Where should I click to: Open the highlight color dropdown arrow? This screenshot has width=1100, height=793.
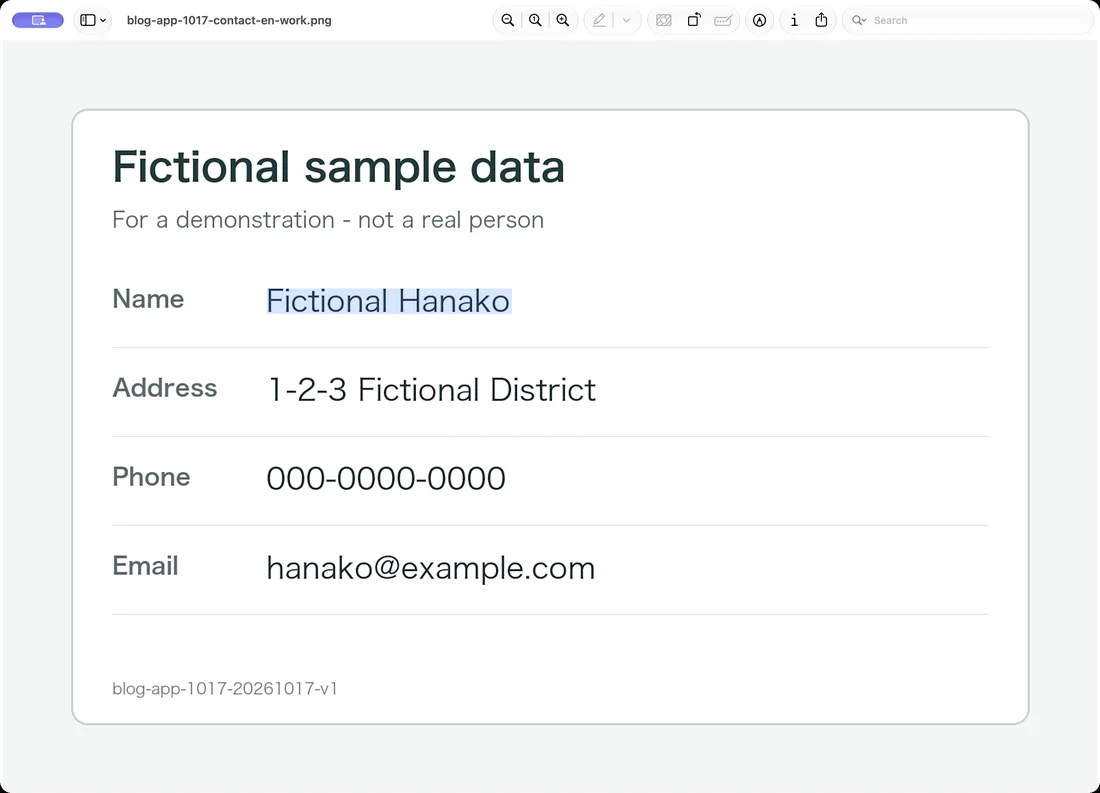[x=626, y=20]
